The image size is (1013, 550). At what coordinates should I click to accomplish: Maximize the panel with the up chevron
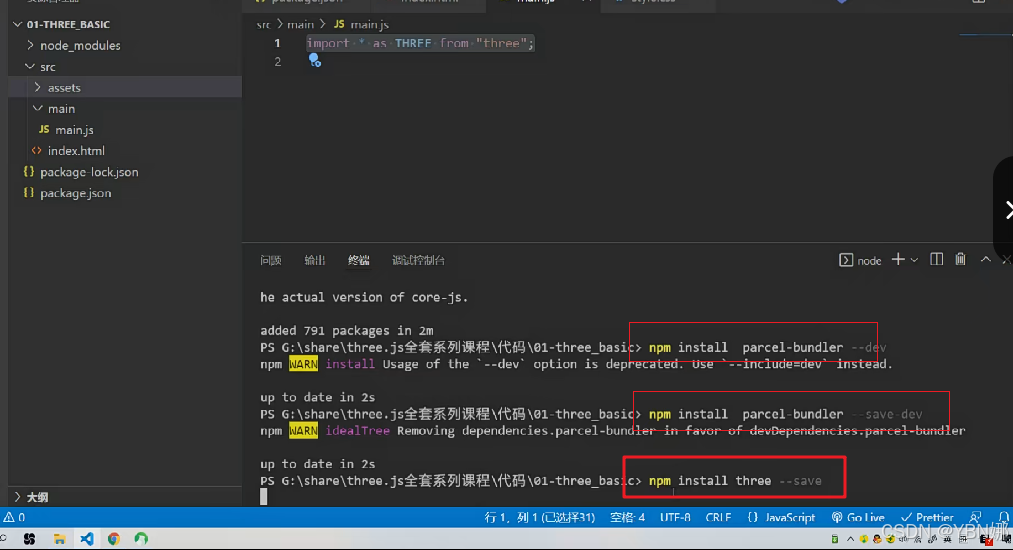click(985, 260)
